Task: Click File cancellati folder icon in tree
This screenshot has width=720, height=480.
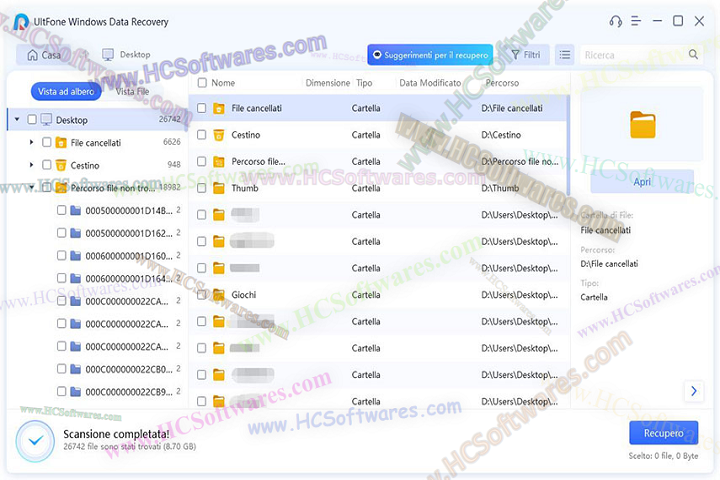Action: tap(61, 142)
